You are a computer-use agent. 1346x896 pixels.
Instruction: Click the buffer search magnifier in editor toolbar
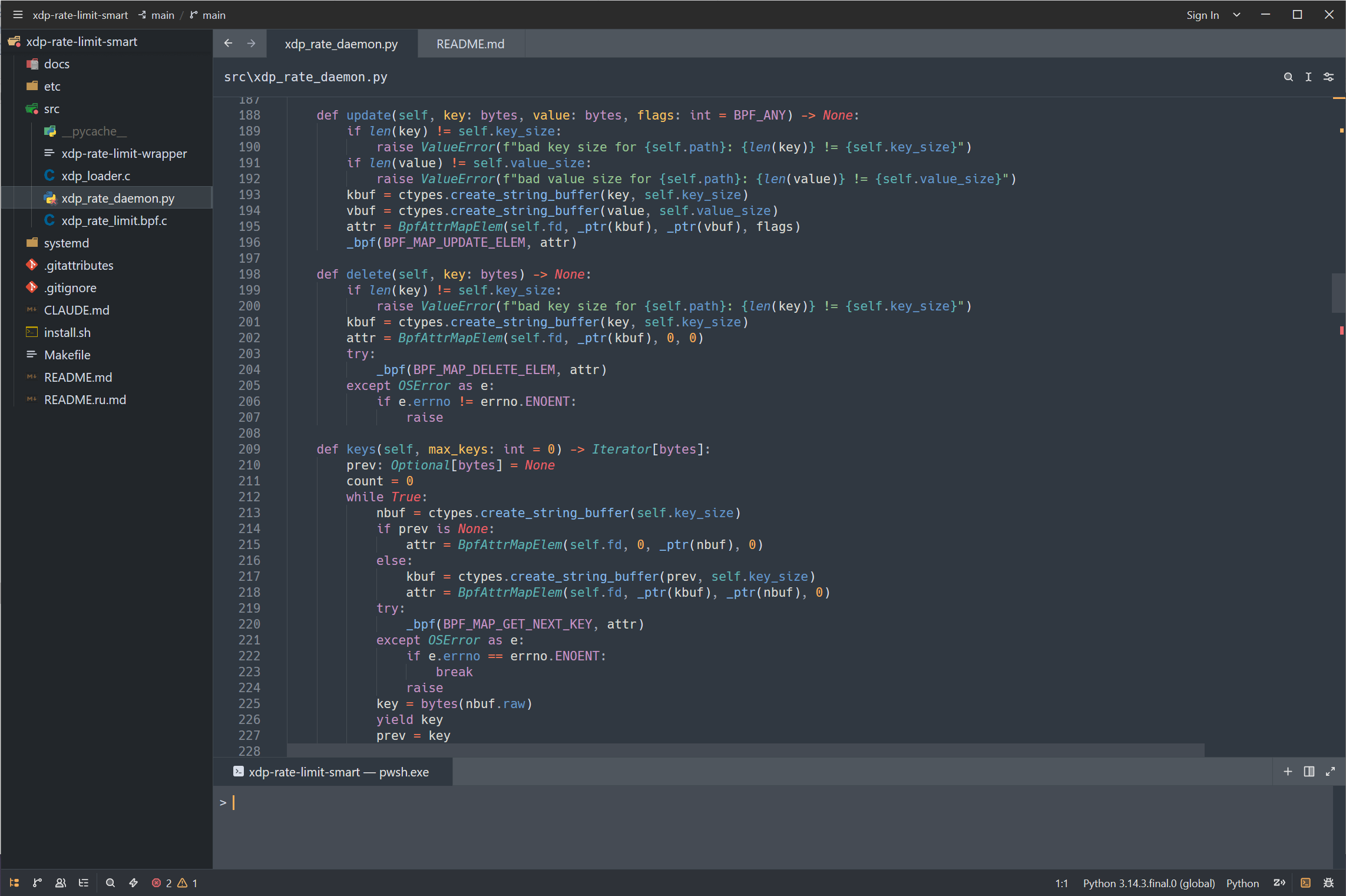pos(1288,77)
